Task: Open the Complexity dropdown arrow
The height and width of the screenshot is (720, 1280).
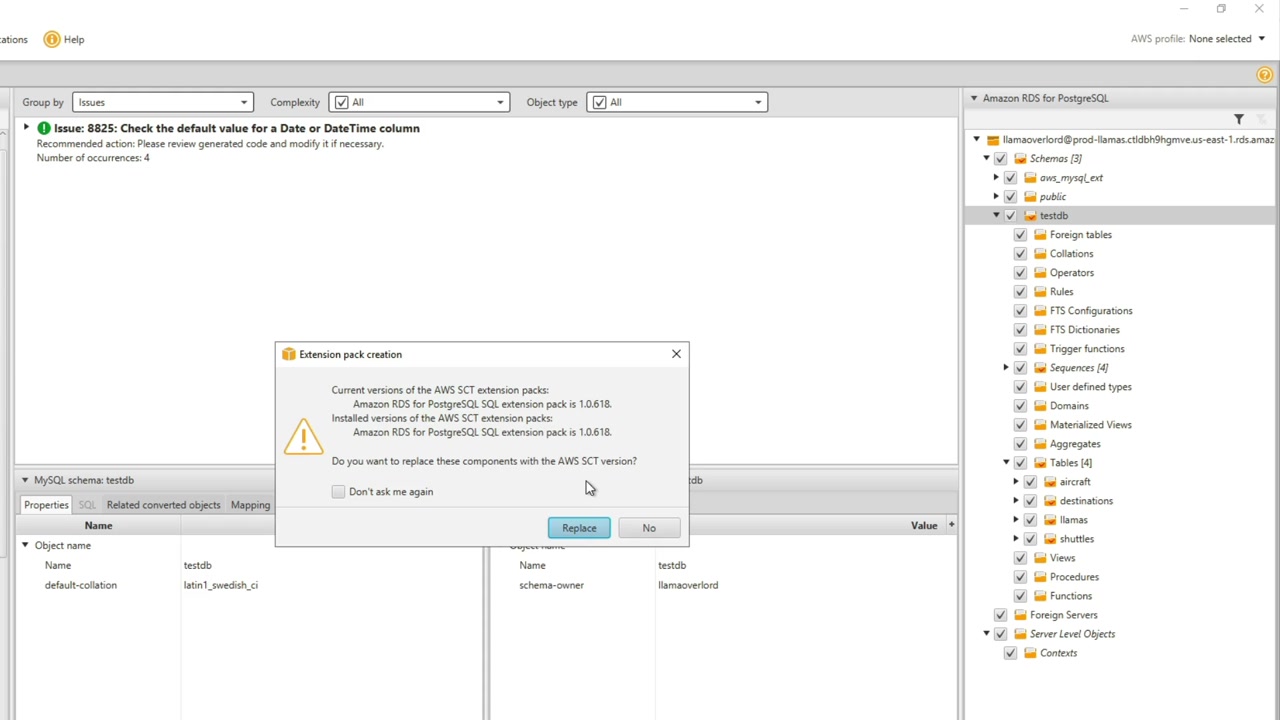Action: click(500, 102)
